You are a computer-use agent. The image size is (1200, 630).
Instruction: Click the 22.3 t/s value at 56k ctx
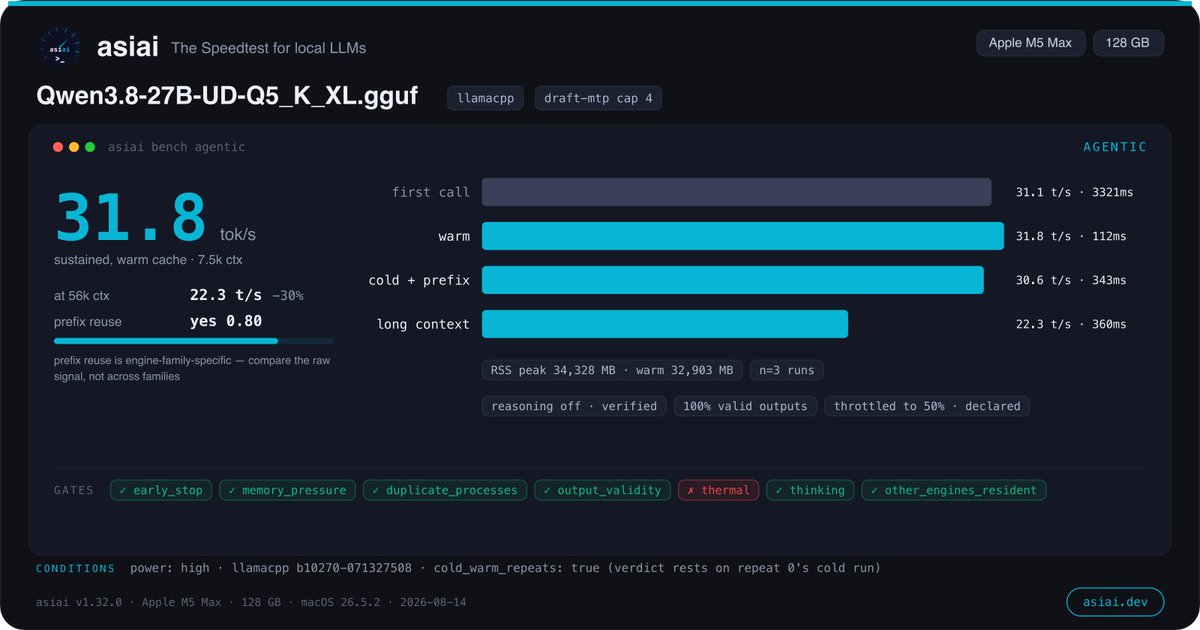[x=226, y=295]
